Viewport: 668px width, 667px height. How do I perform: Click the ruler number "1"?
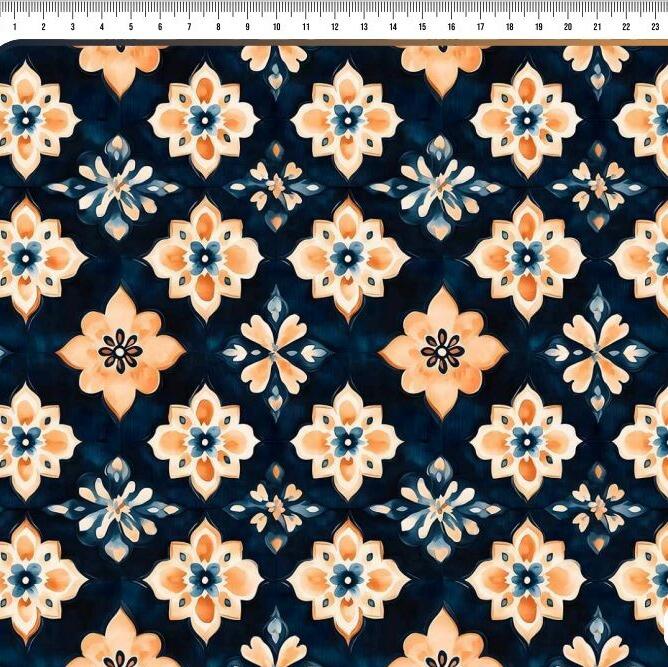pos(14,27)
